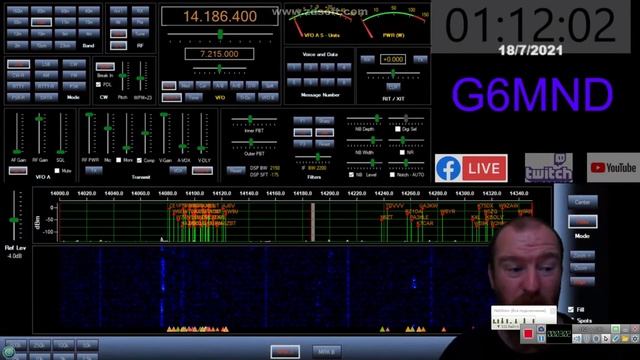Viewport: 640px width, 360px height.
Task: Select the RTTY mode button
Action: [x=18, y=86]
